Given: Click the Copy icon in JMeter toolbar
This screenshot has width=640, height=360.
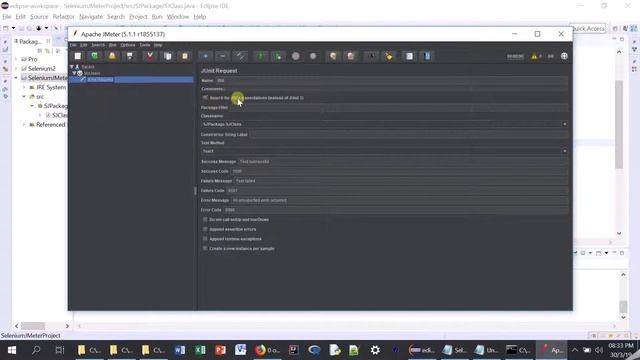Looking at the screenshot, I should pyautogui.click(x=167, y=56).
